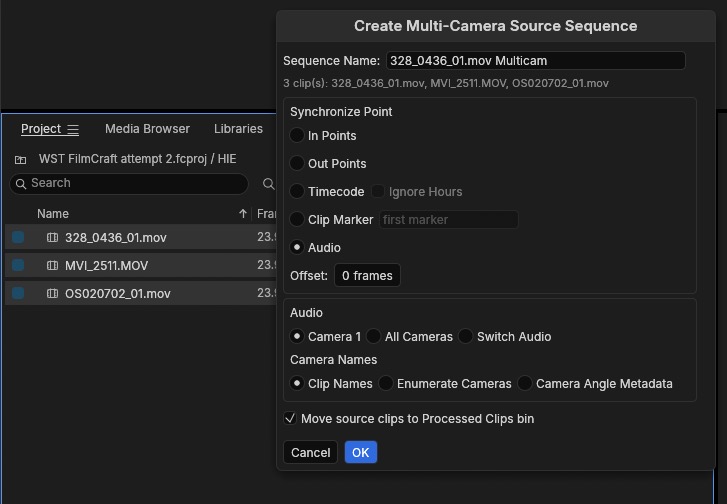
Task: Click the blue label swatch of OS020702_01.mov
Action: (18, 293)
